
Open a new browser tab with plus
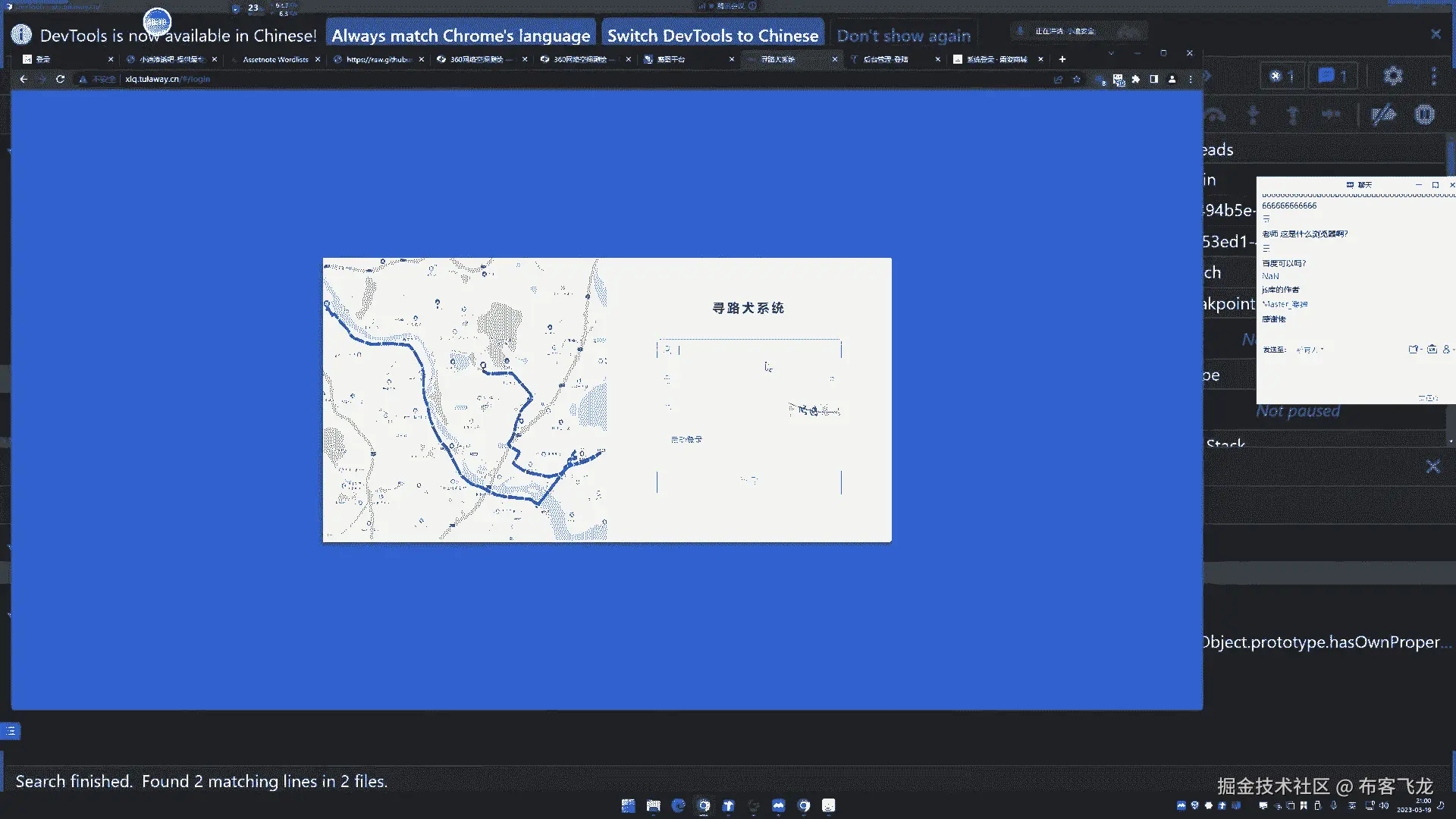pyautogui.click(x=1062, y=59)
